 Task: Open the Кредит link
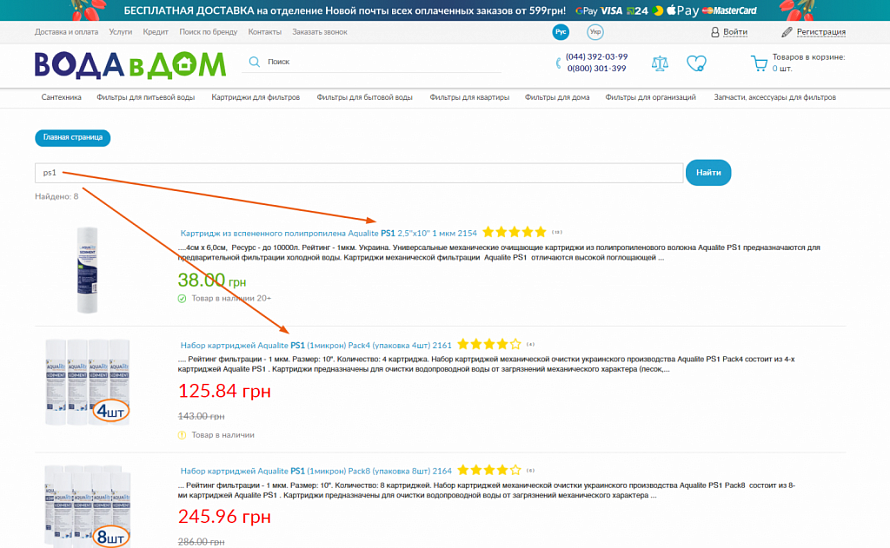coord(156,32)
